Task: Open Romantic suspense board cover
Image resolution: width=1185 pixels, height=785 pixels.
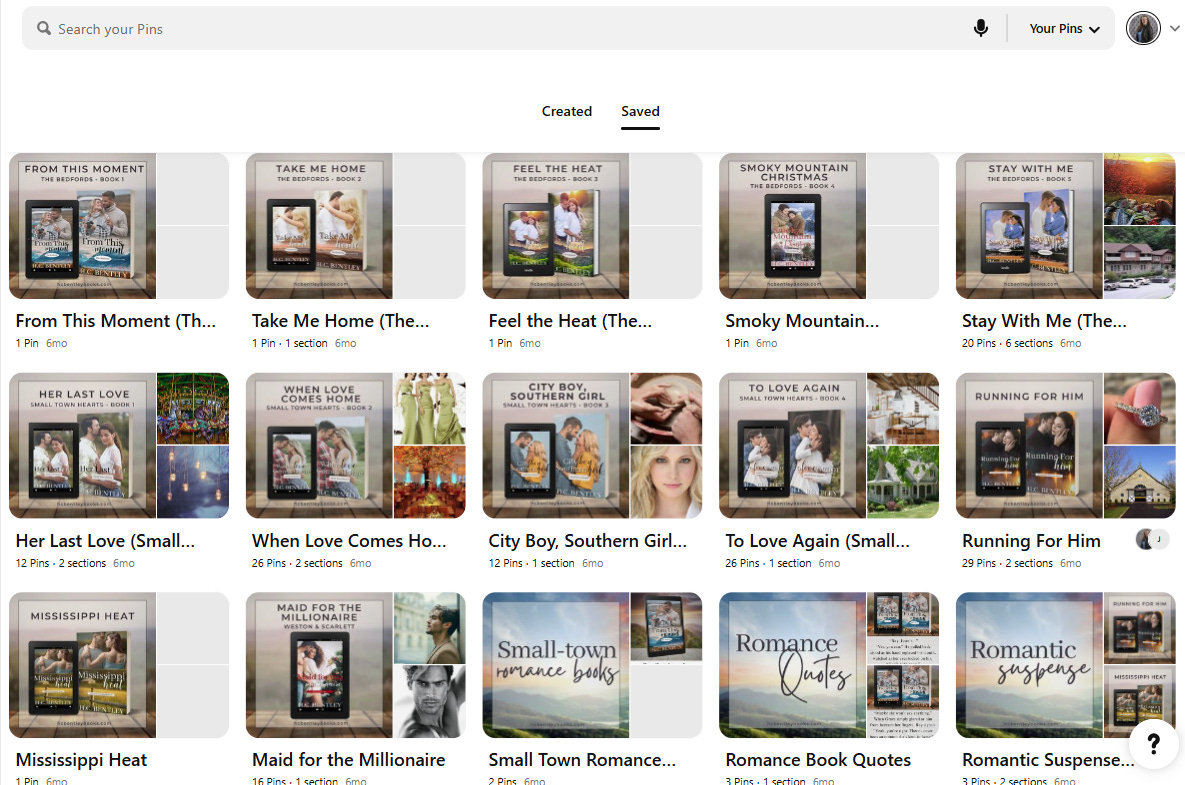Action: coord(1029,665)
